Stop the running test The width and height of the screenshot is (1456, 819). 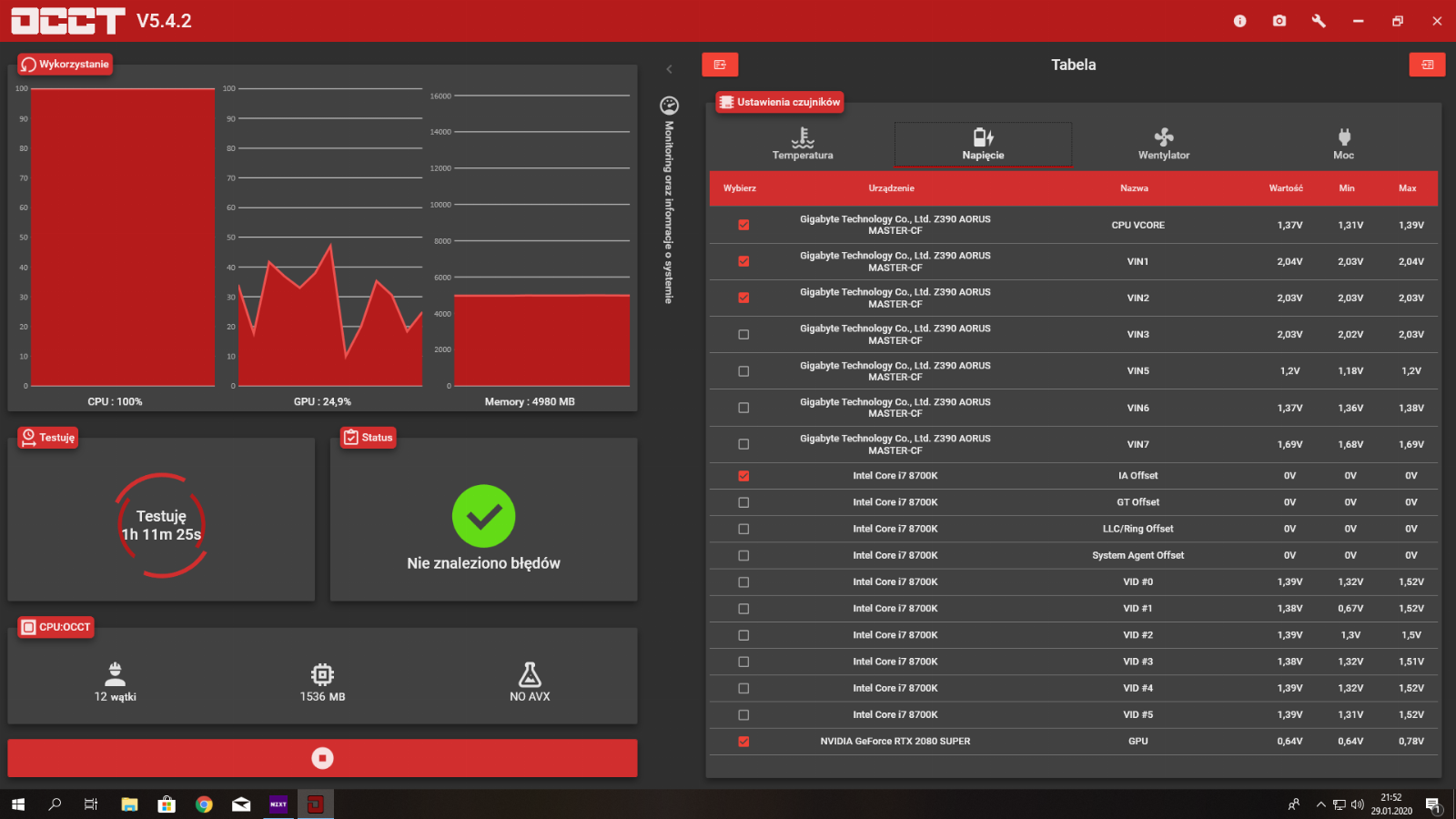point(322,758)
